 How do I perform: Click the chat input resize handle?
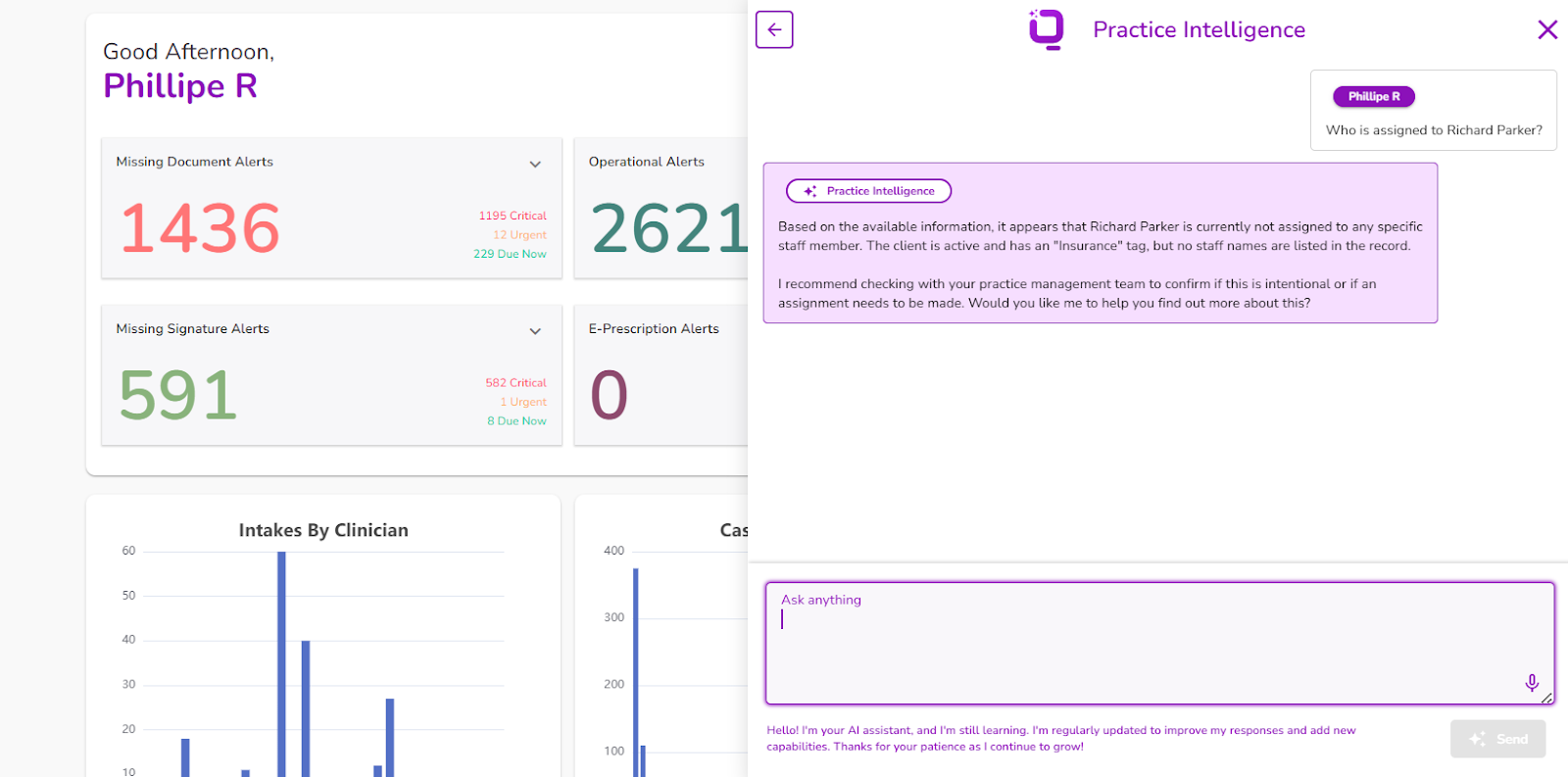click(1546, 698)
